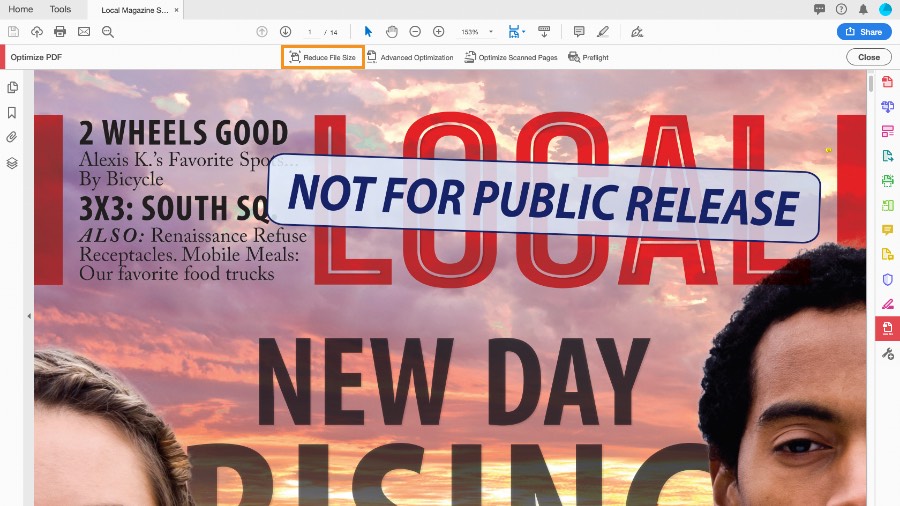The height and width of the screenshot is (506, 900).
Task: Click the vertical scrollbar thumb
Action: coord(870,84)
